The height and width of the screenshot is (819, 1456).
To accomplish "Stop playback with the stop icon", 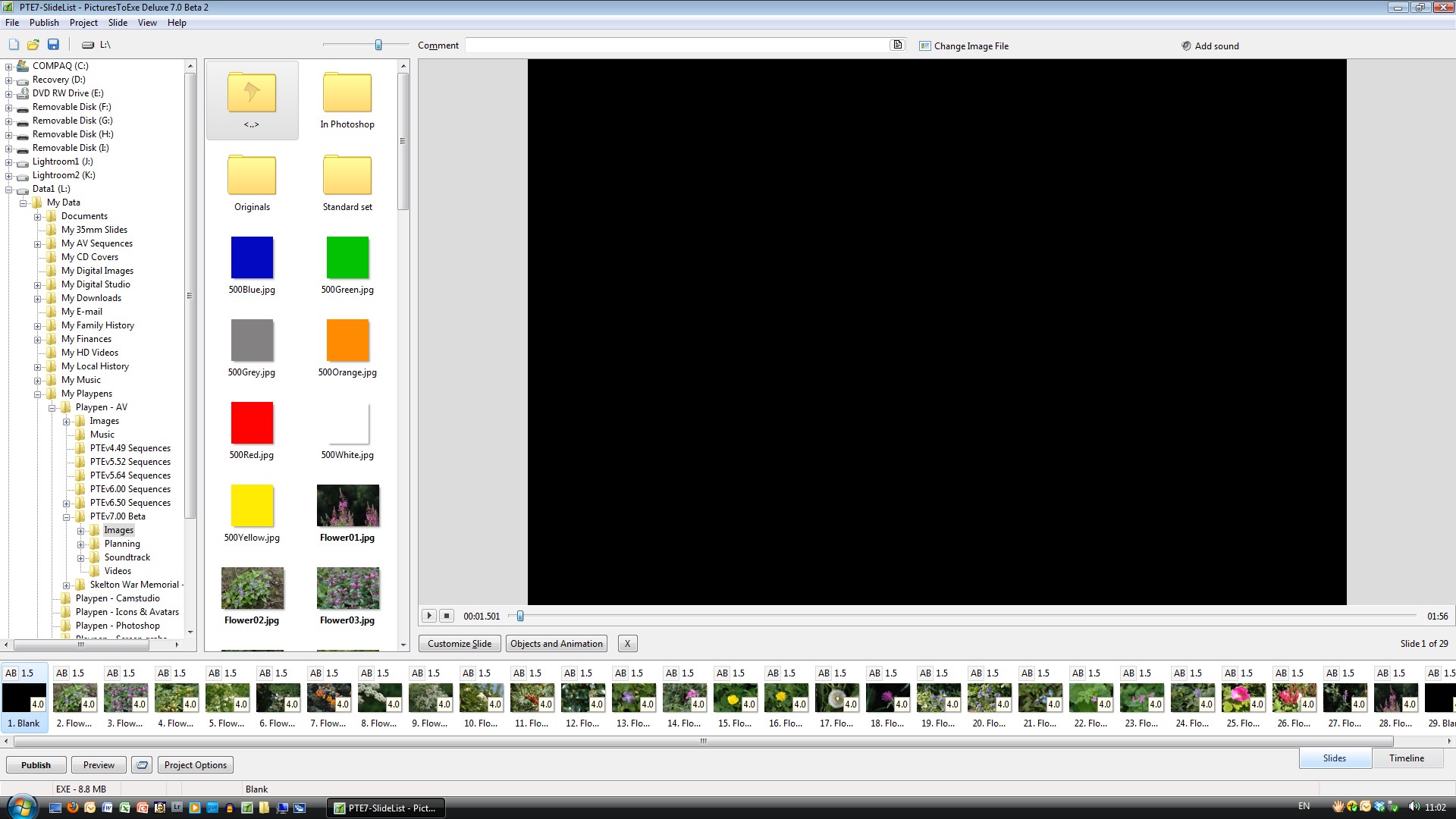I will (x=447, y=616).
